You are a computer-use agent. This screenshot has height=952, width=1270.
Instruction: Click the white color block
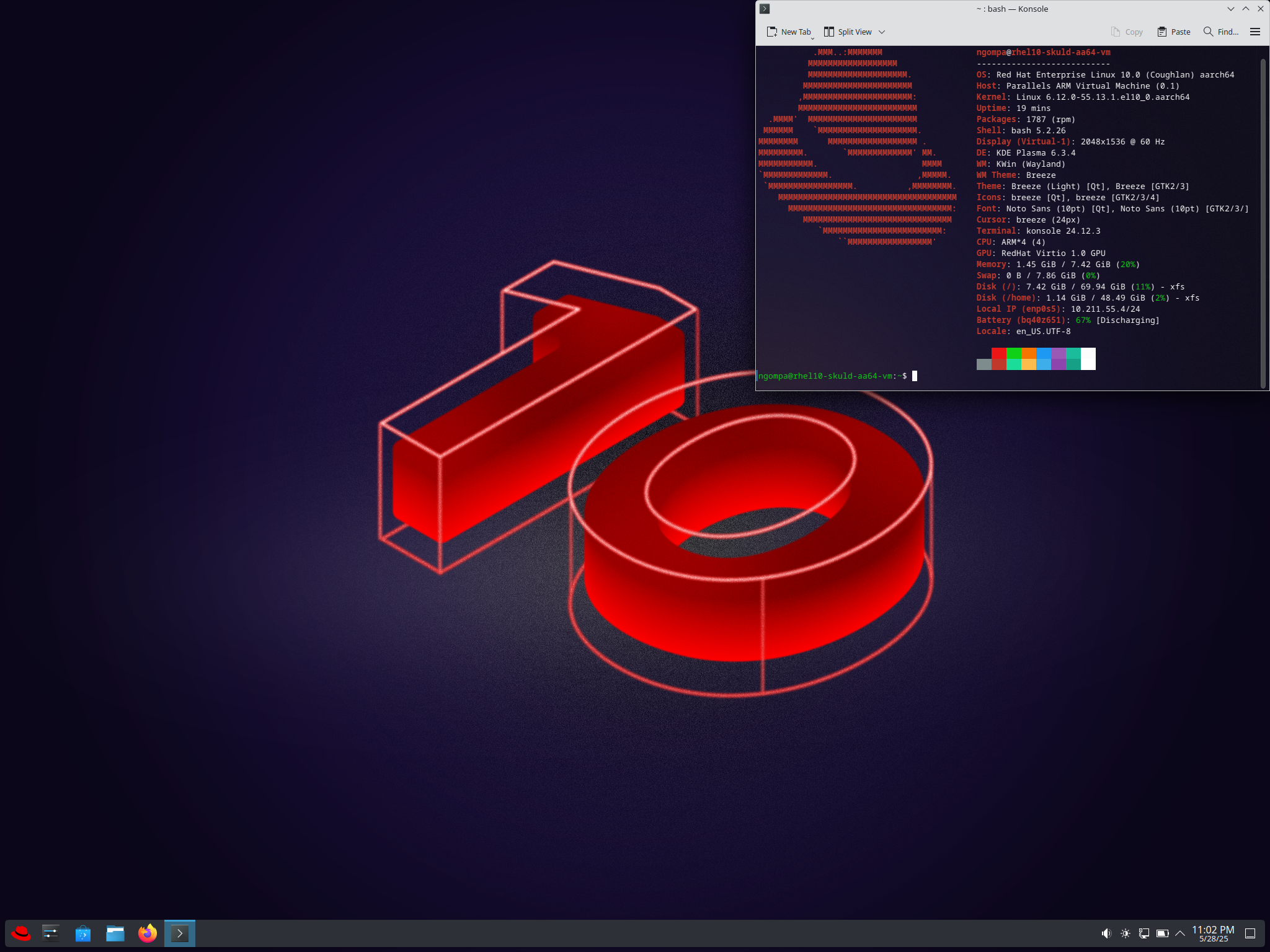(x=1088, y=359)
